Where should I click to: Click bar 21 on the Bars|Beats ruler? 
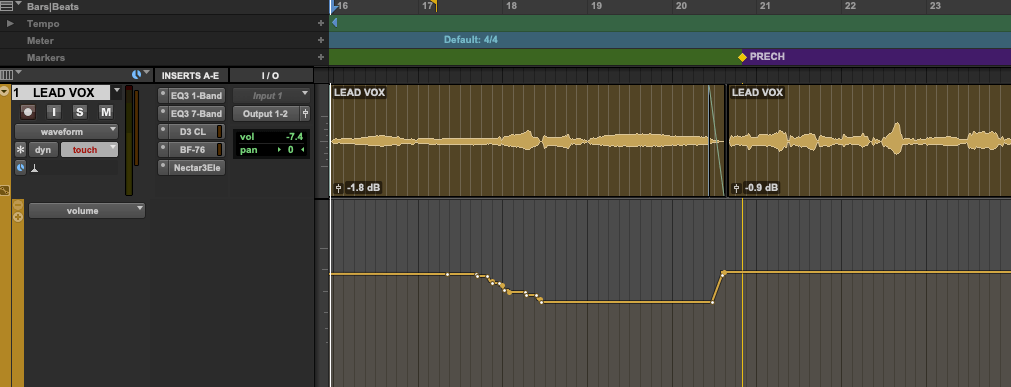[x=765, y=6]
